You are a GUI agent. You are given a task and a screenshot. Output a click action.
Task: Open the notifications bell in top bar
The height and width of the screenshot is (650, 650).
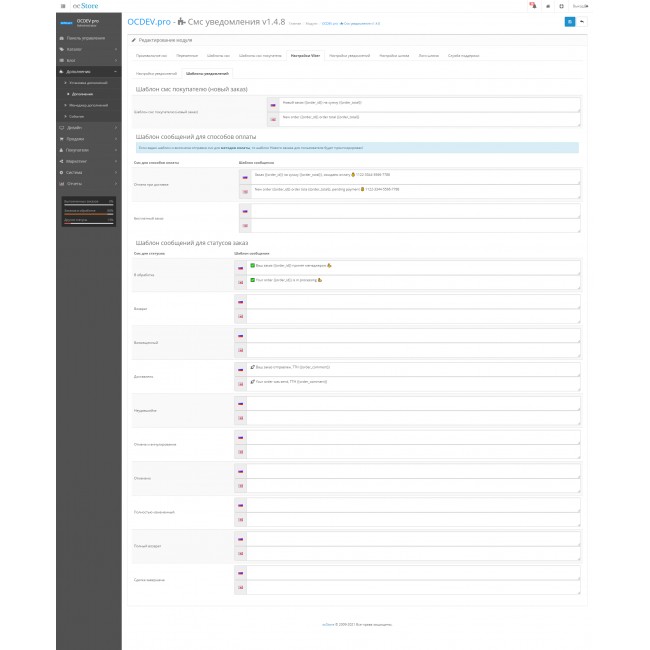(533, 5)
